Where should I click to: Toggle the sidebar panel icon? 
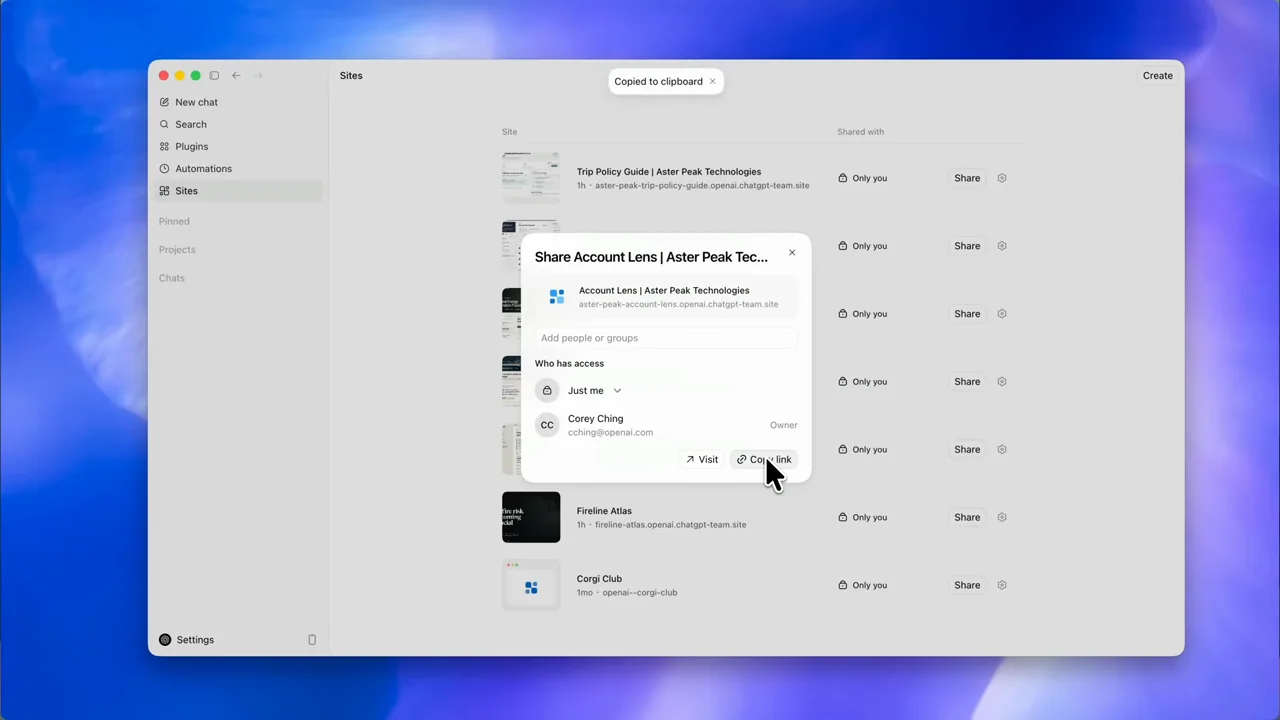(214, 76)
